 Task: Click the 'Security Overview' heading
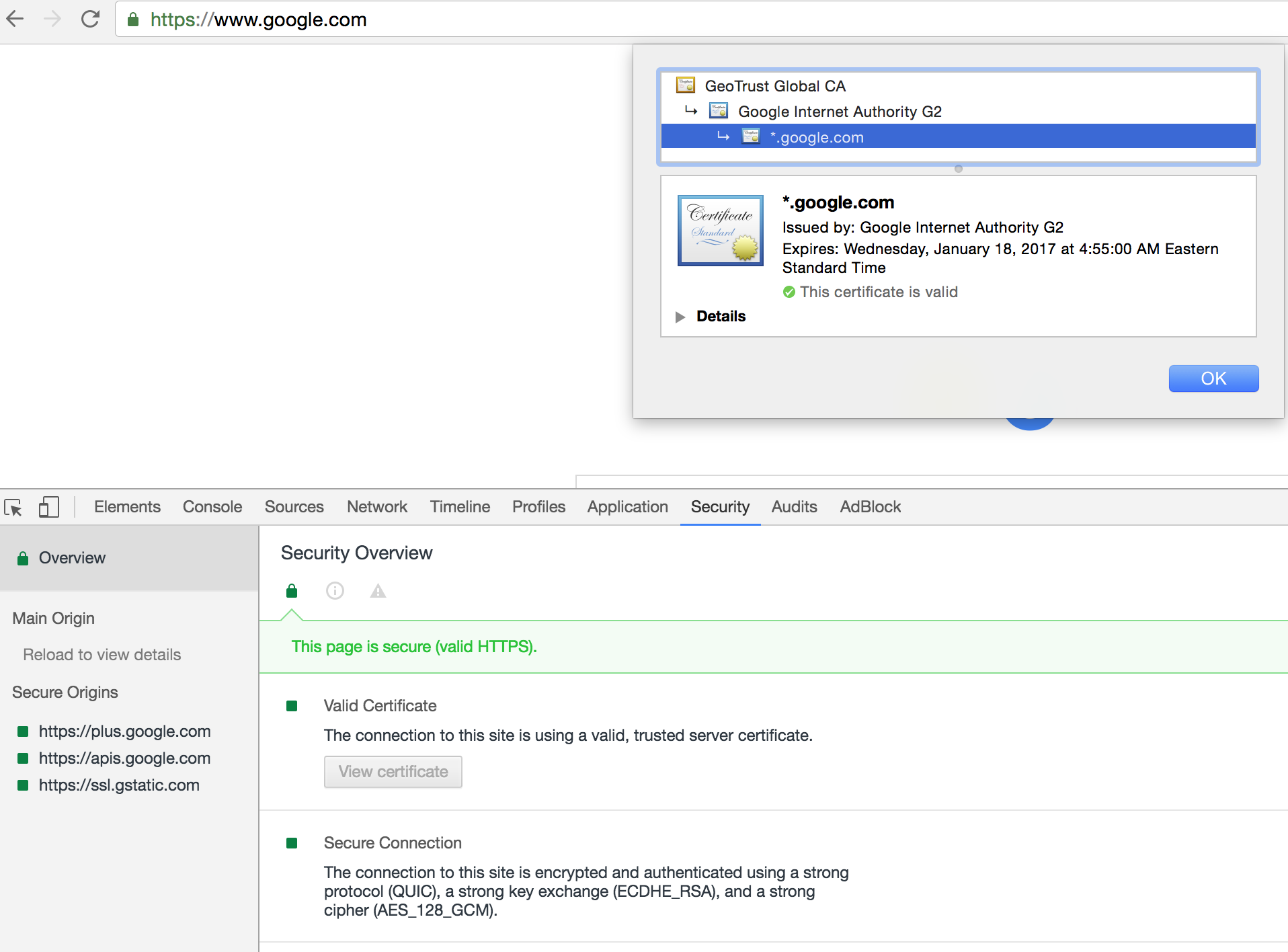coord(356,553)
